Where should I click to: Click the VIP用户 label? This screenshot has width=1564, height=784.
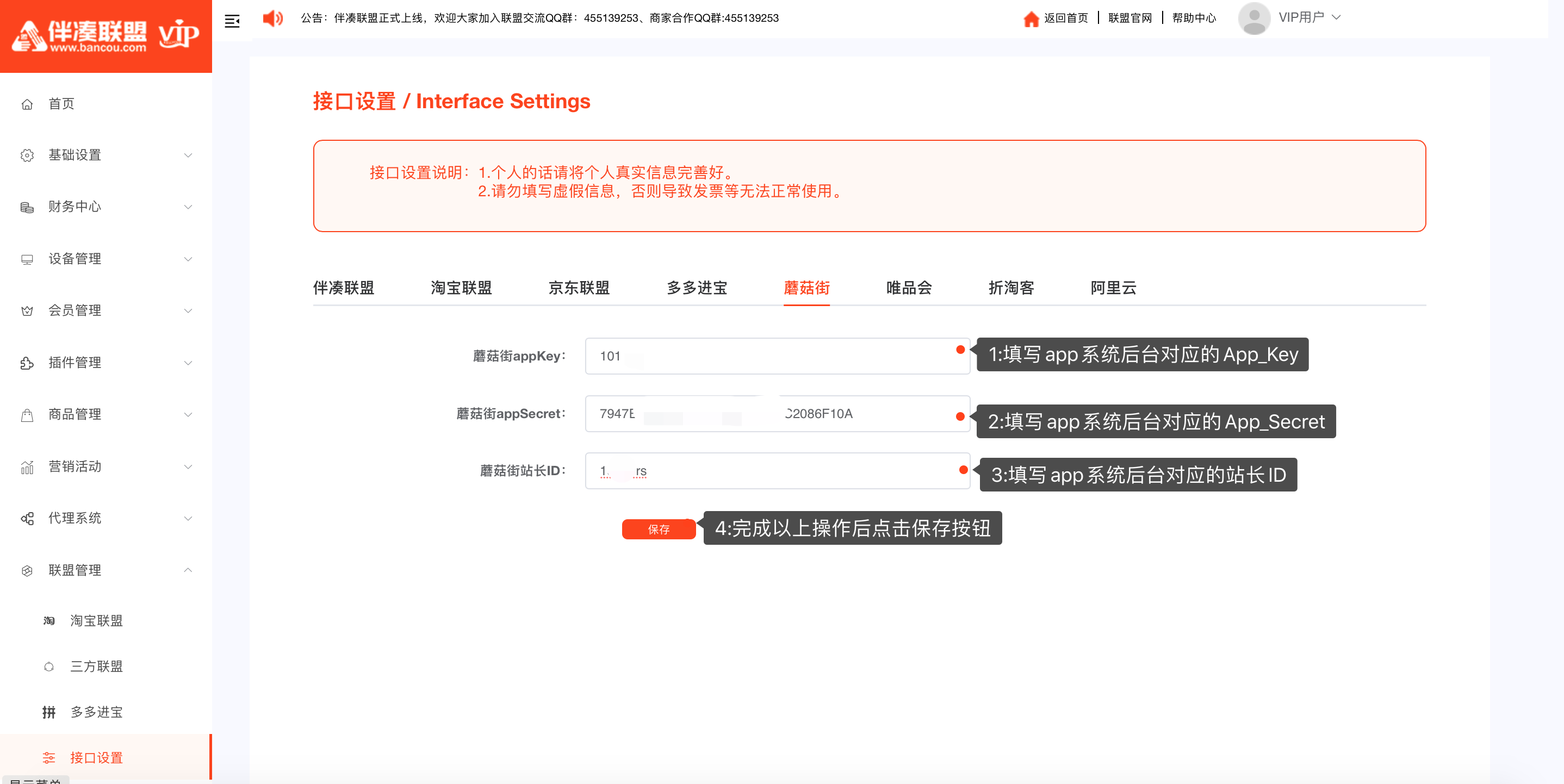(1301, 17)
